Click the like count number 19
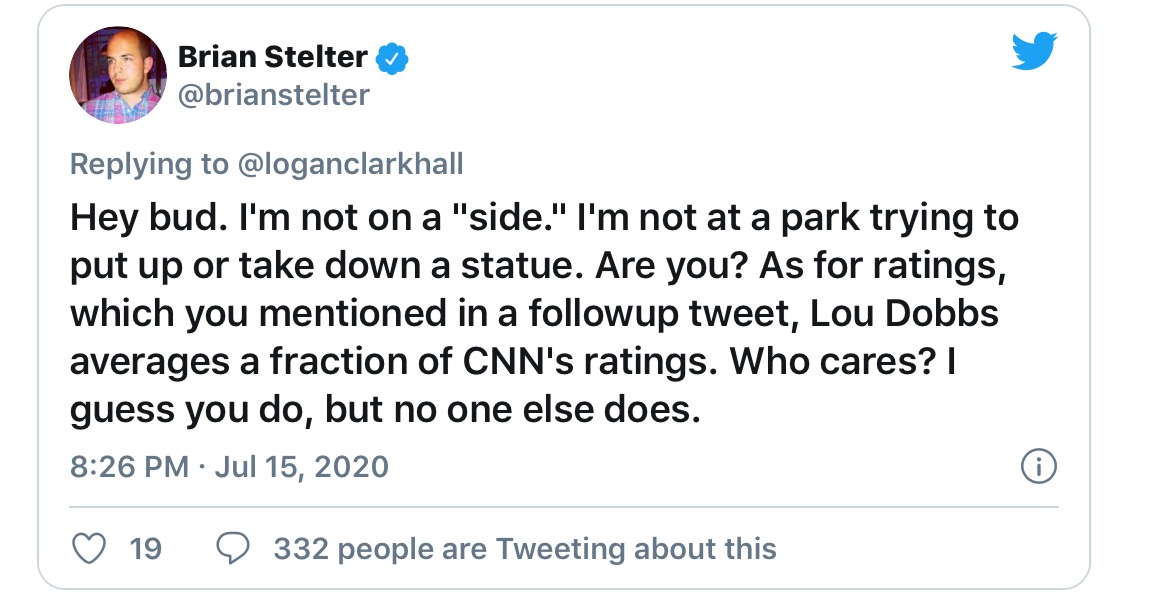The width and height of the screenshot is (1156, 597). pyautogui.click(x=146, y=548)
